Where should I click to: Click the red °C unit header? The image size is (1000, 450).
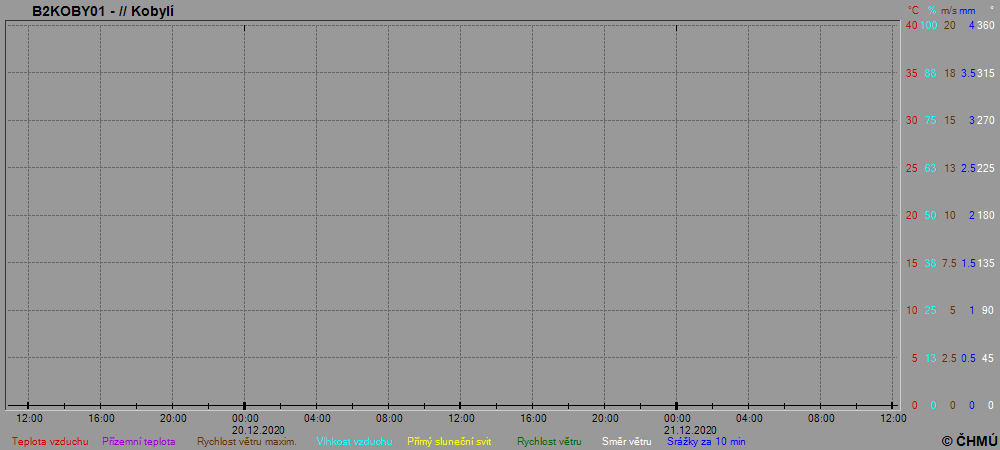point(912,10)
